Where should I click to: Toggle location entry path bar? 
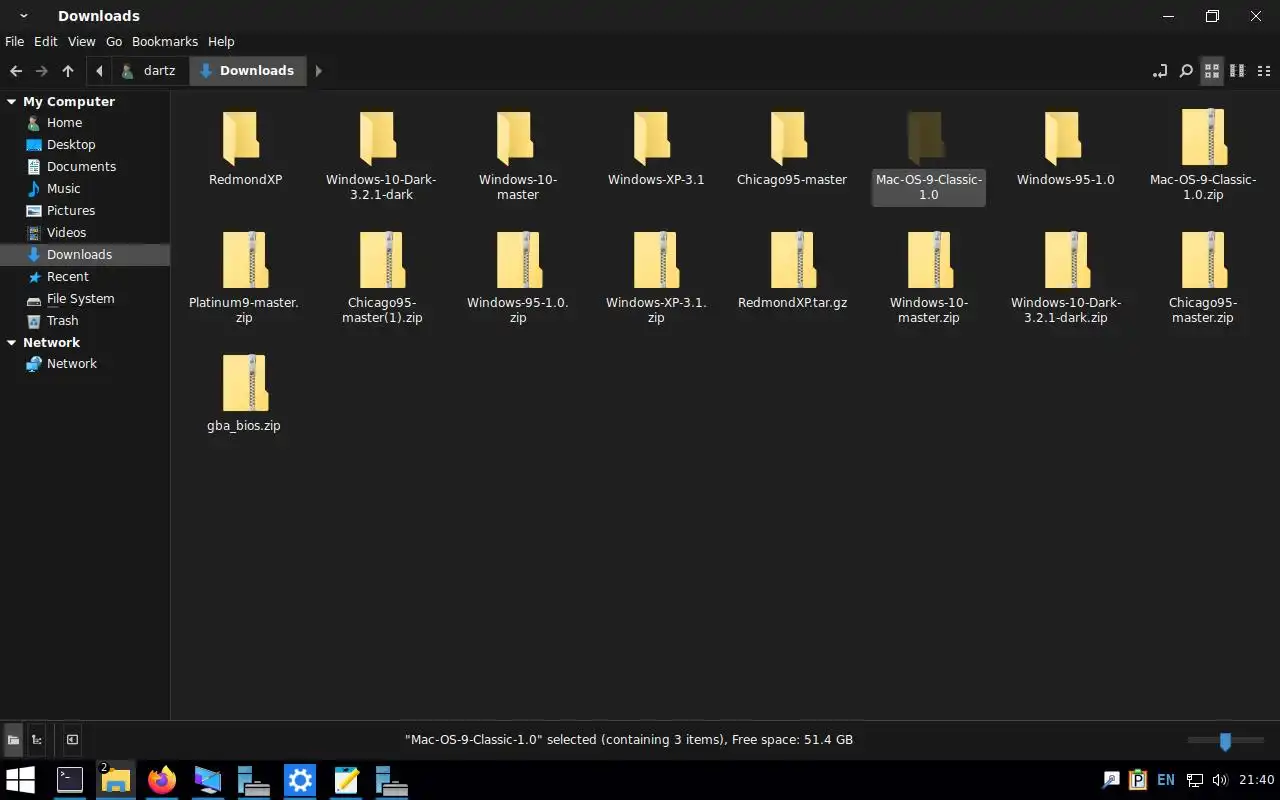[x=1159, y=71]
